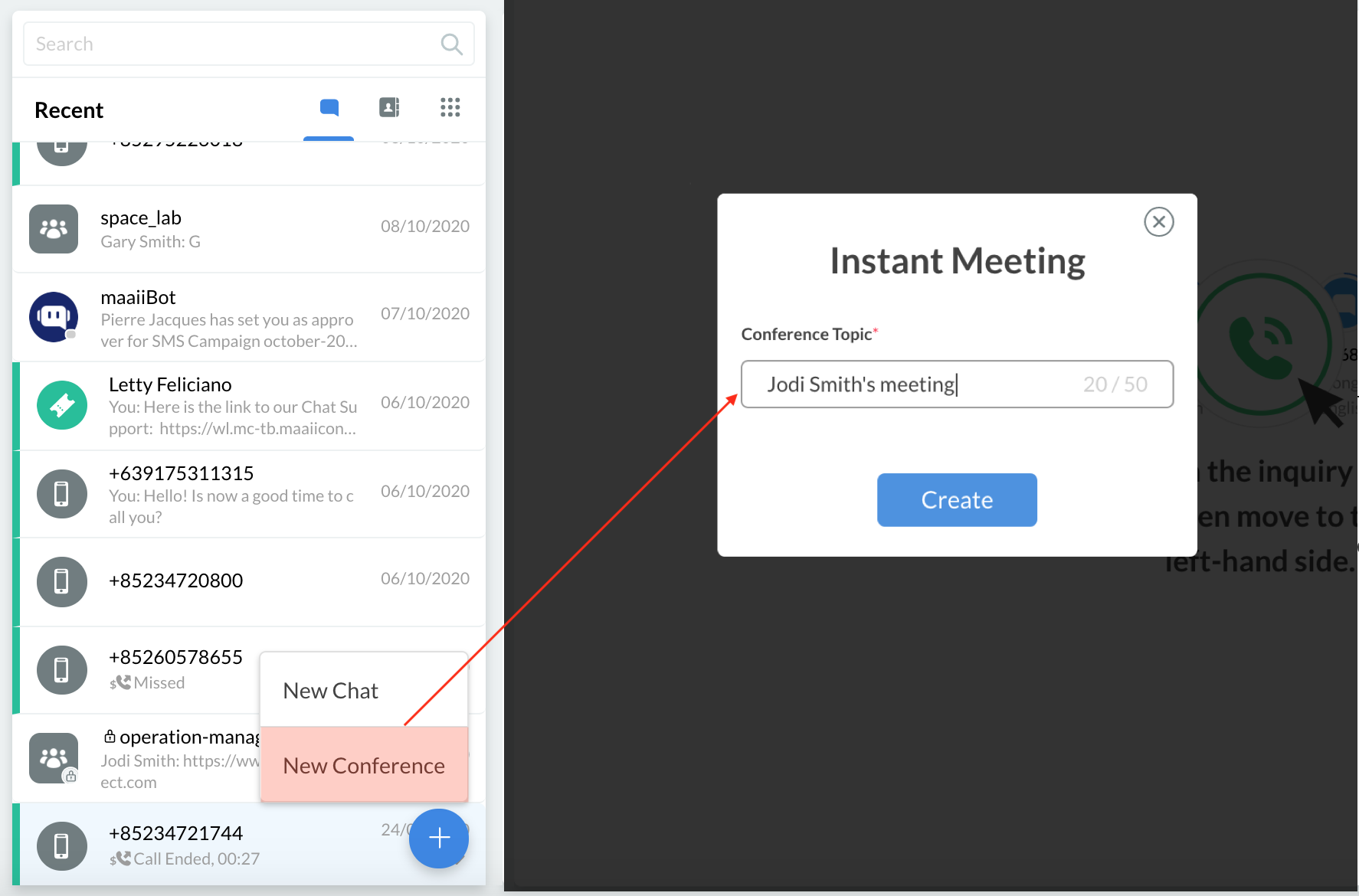Open the maaiiBot conversation
This screenshot has height=896, width=1359.
[249, 317]
